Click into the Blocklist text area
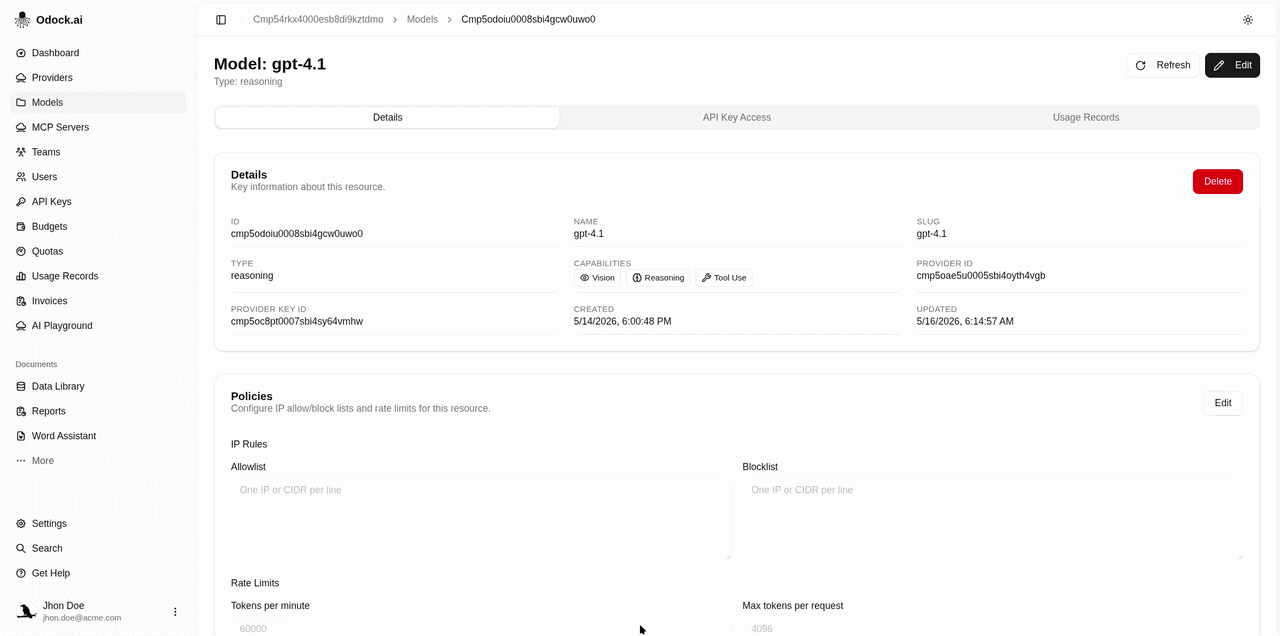Image resolution: width=1280 pixels, height=636 pixels. pos(992,518)
